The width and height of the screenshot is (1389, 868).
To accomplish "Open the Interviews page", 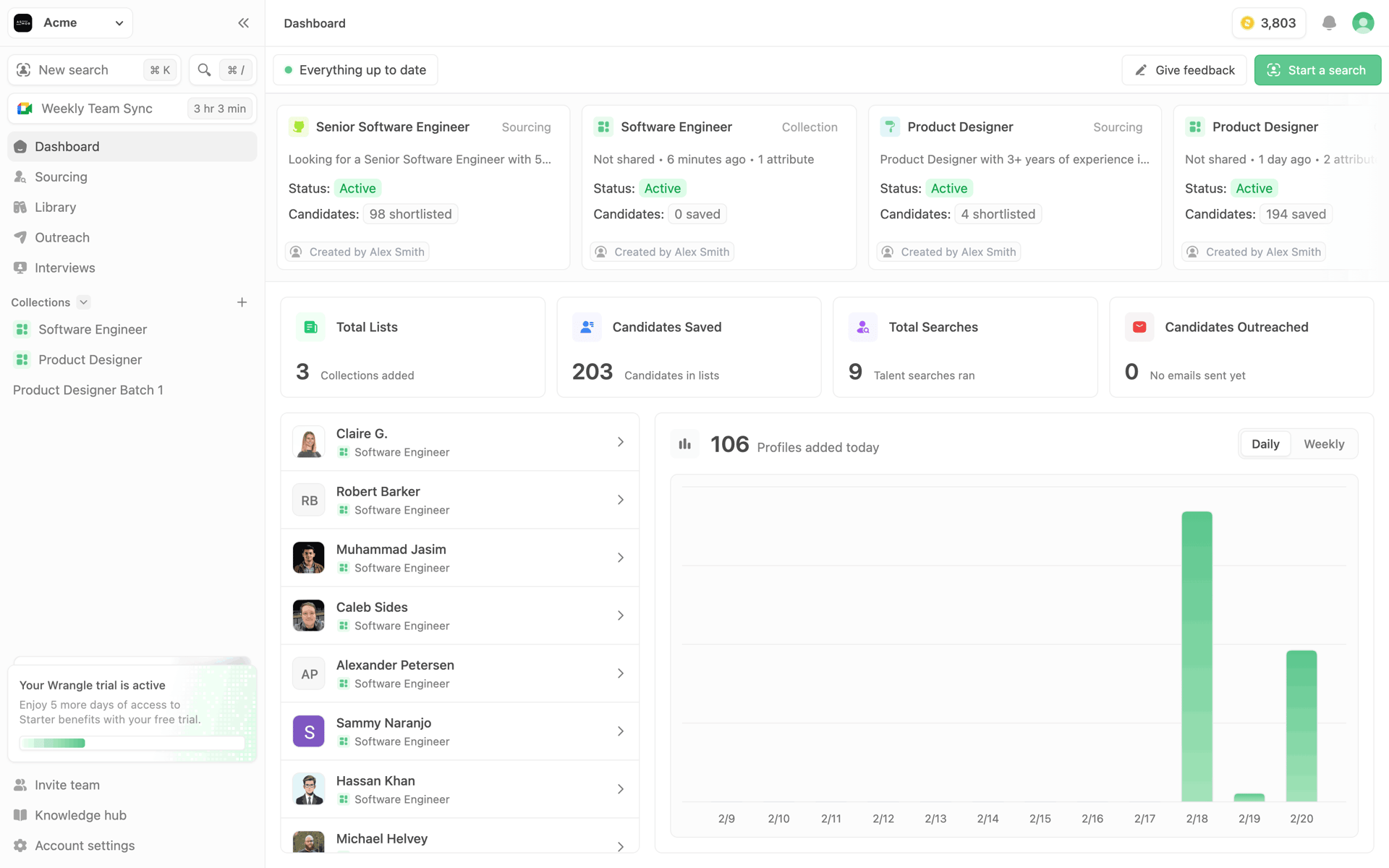I will pos(132,268).
